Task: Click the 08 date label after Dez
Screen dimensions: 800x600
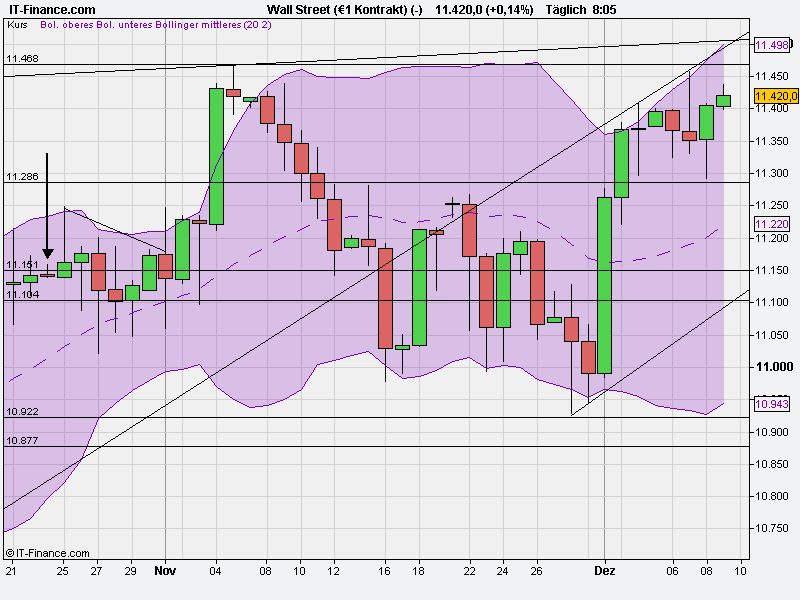Action: [x=706, y=570]
